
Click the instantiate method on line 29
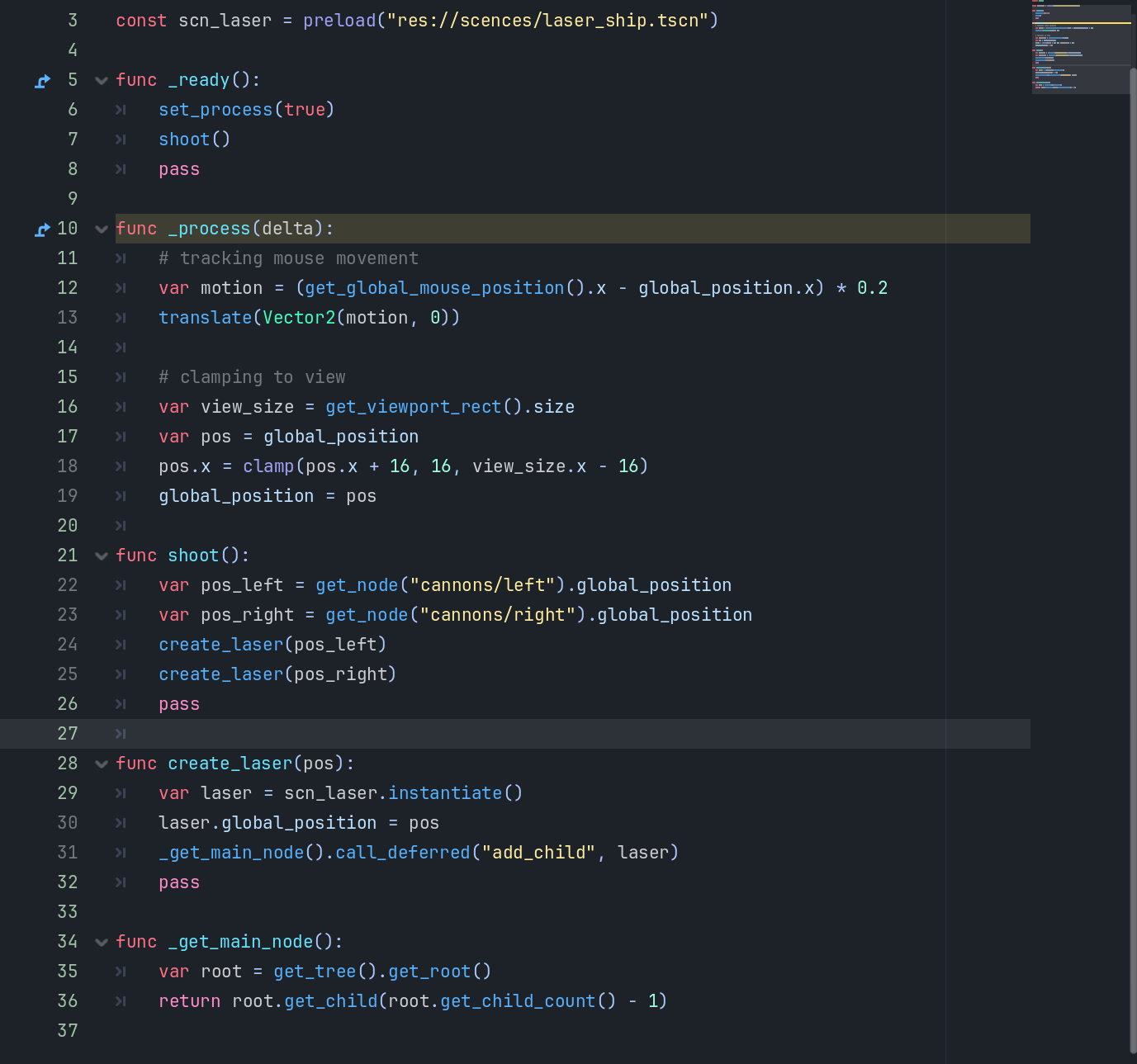coord(445,793)
